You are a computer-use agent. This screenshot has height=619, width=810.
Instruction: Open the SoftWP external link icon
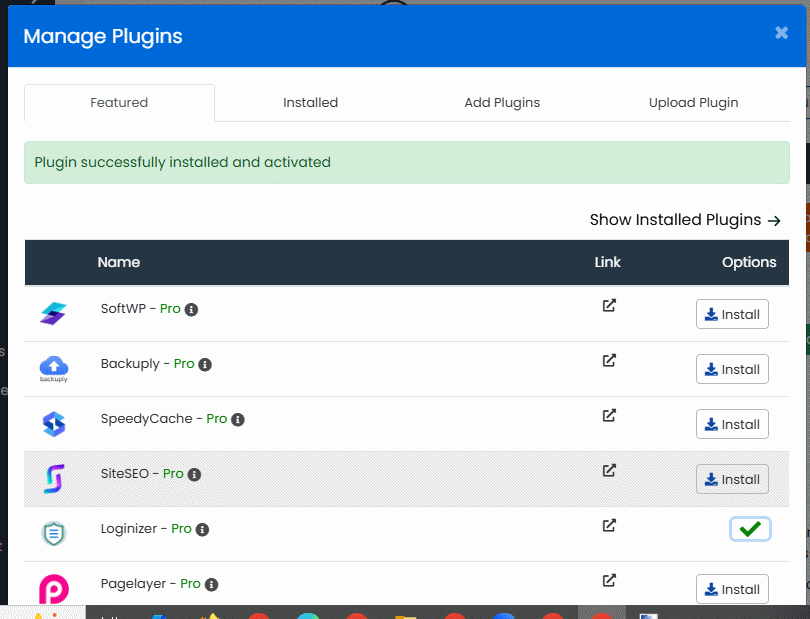[x=609, y=305]
